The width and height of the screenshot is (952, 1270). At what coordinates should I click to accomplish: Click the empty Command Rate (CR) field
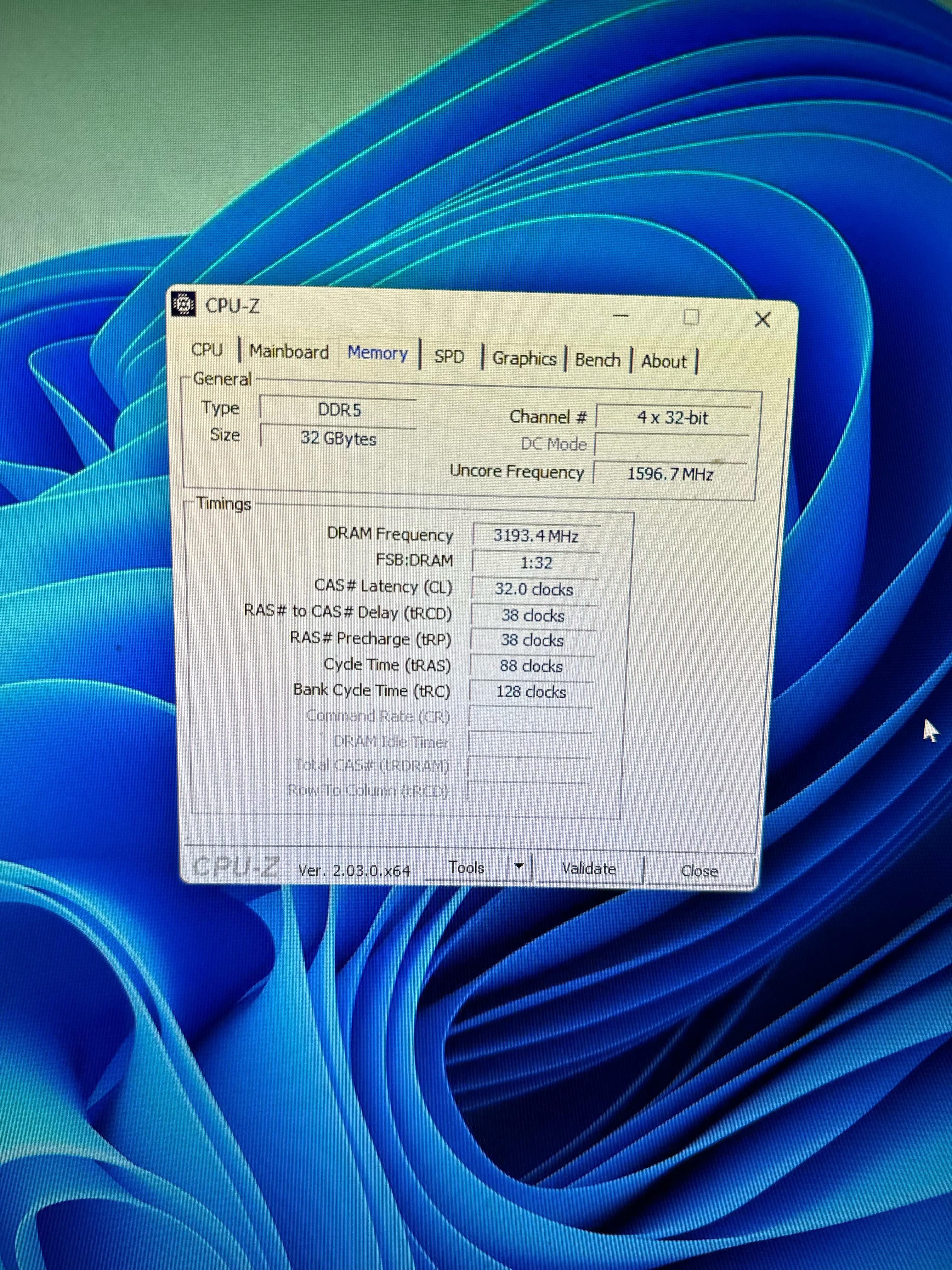(x=531, y=717)
